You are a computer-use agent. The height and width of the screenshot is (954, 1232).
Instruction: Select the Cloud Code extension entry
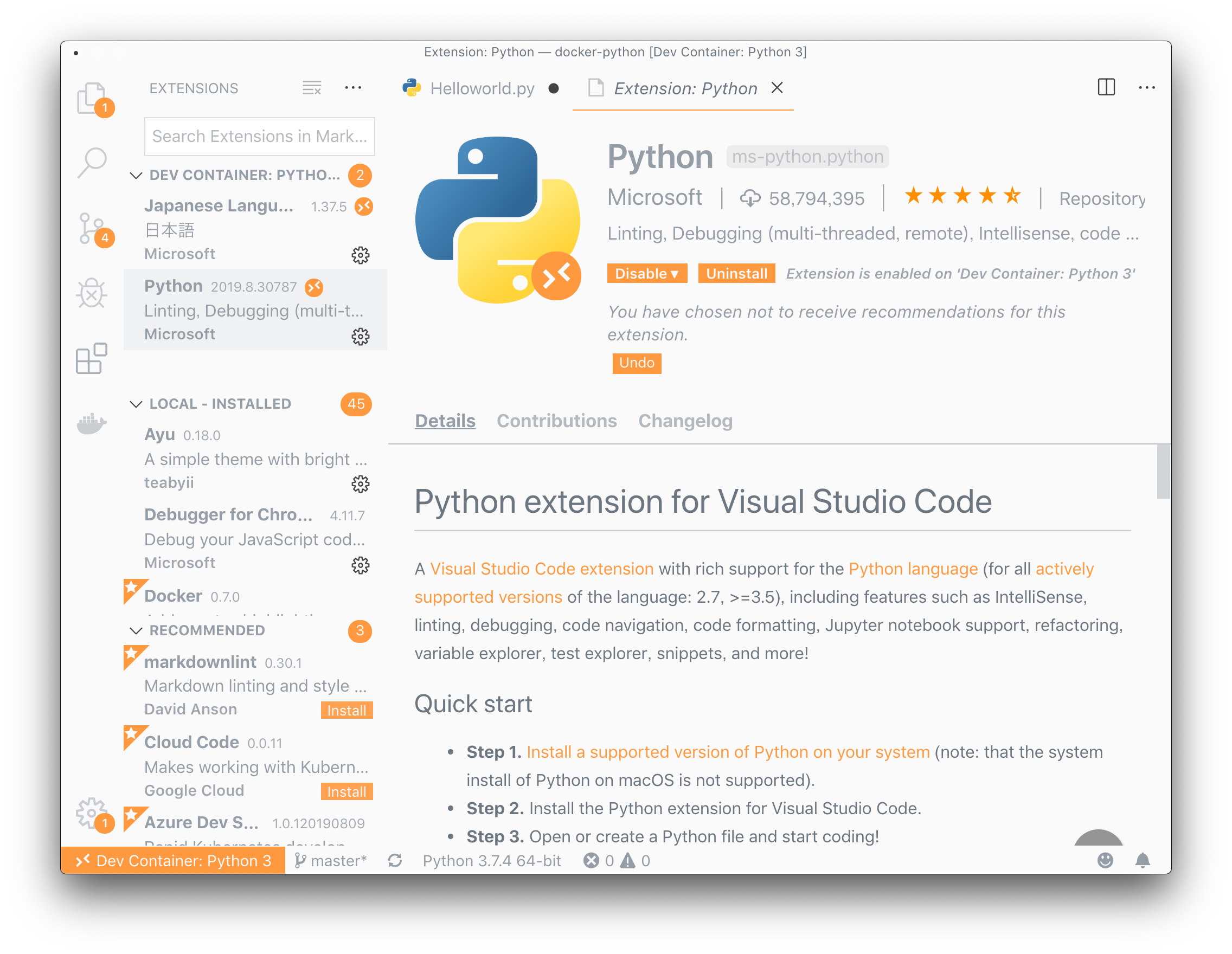point(255,765)
